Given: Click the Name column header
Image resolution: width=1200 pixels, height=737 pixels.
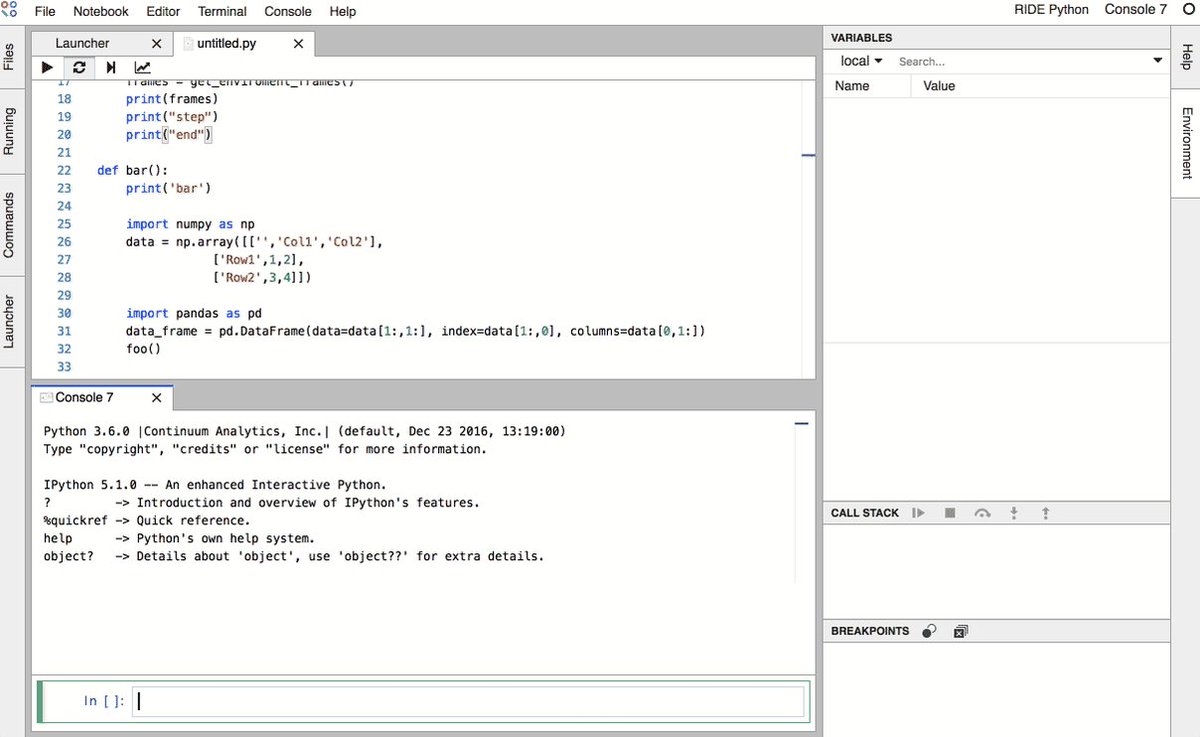Looking at the screenshot, I should [x=866, y=86].
